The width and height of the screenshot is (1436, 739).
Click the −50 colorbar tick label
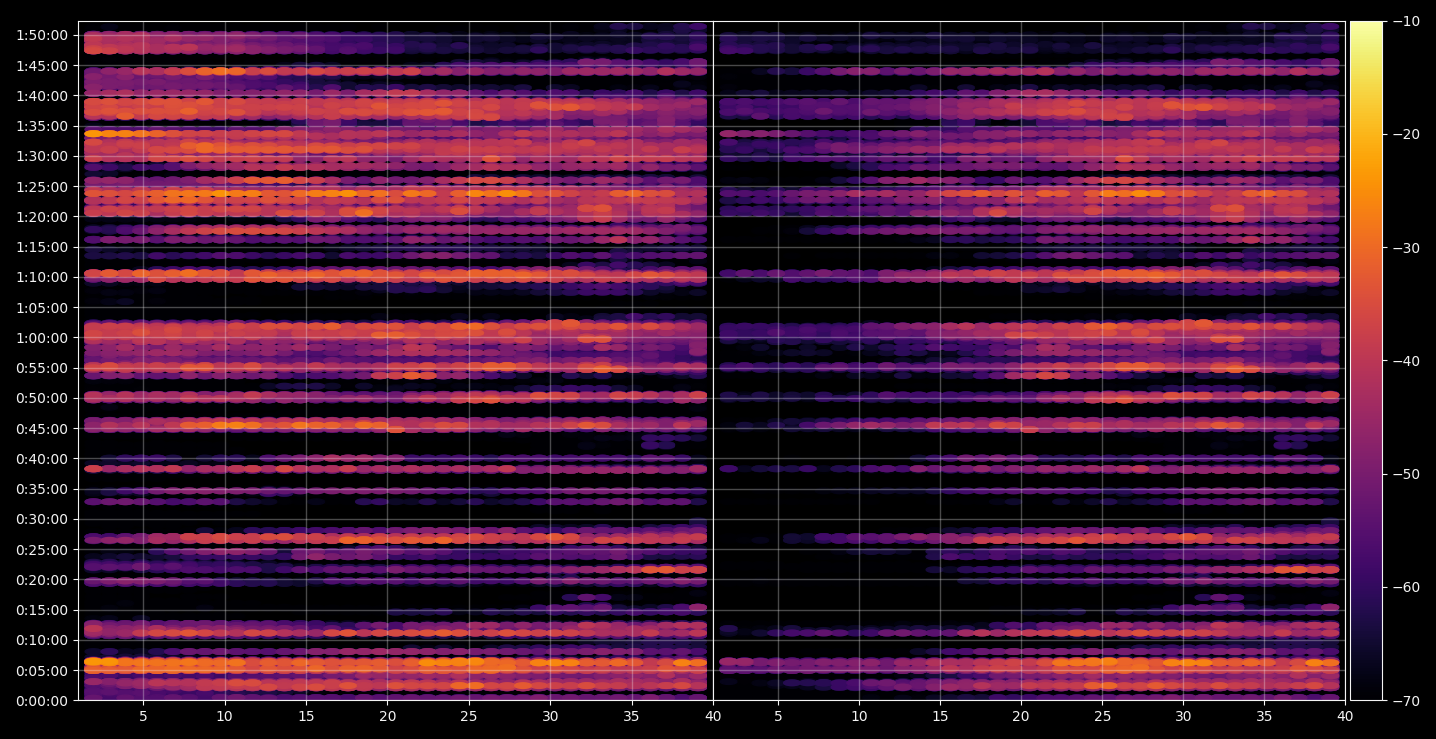pyautogui.click(x=1405, y=474)
